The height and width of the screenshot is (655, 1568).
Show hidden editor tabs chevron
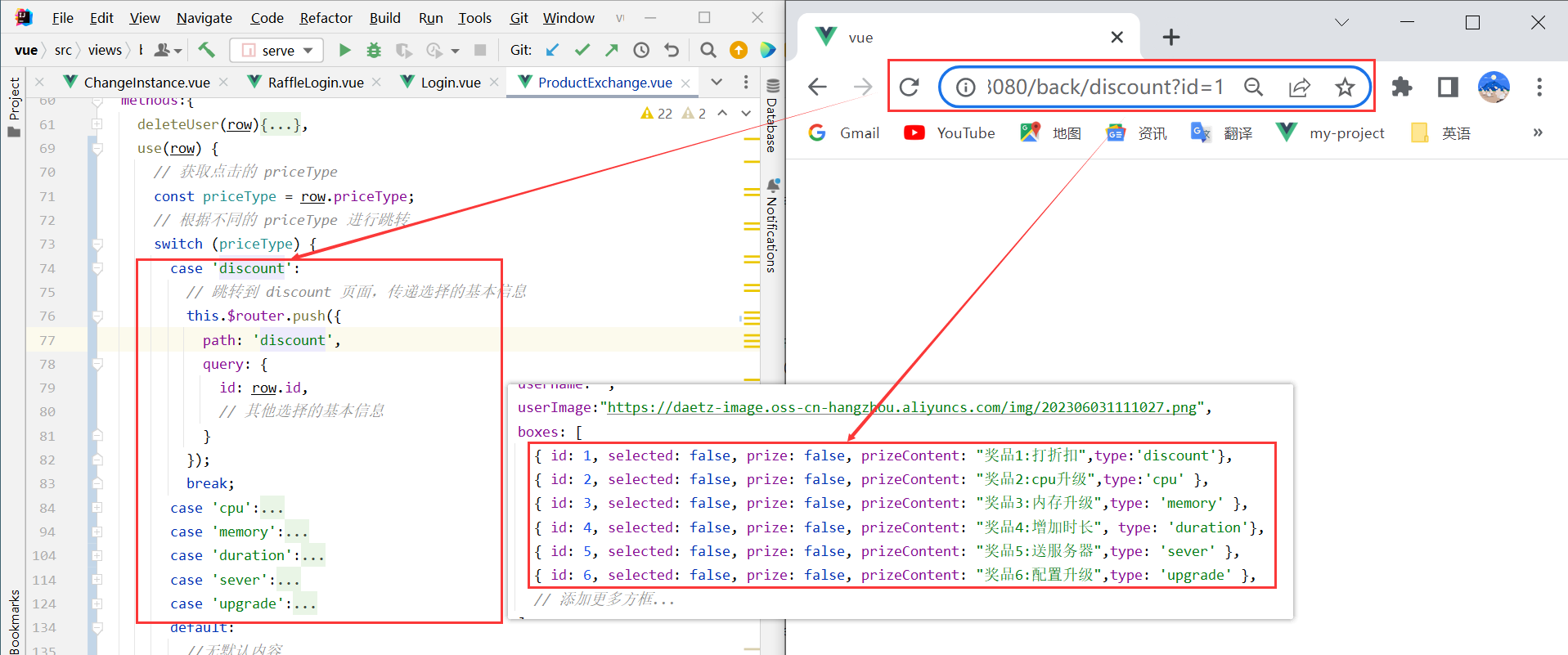pos(717,82)
